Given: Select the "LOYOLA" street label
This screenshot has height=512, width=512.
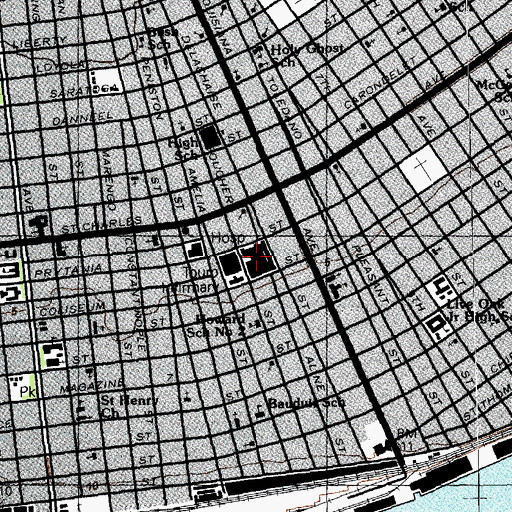Looking at the screenshot, I should click(x=62, y=66).
